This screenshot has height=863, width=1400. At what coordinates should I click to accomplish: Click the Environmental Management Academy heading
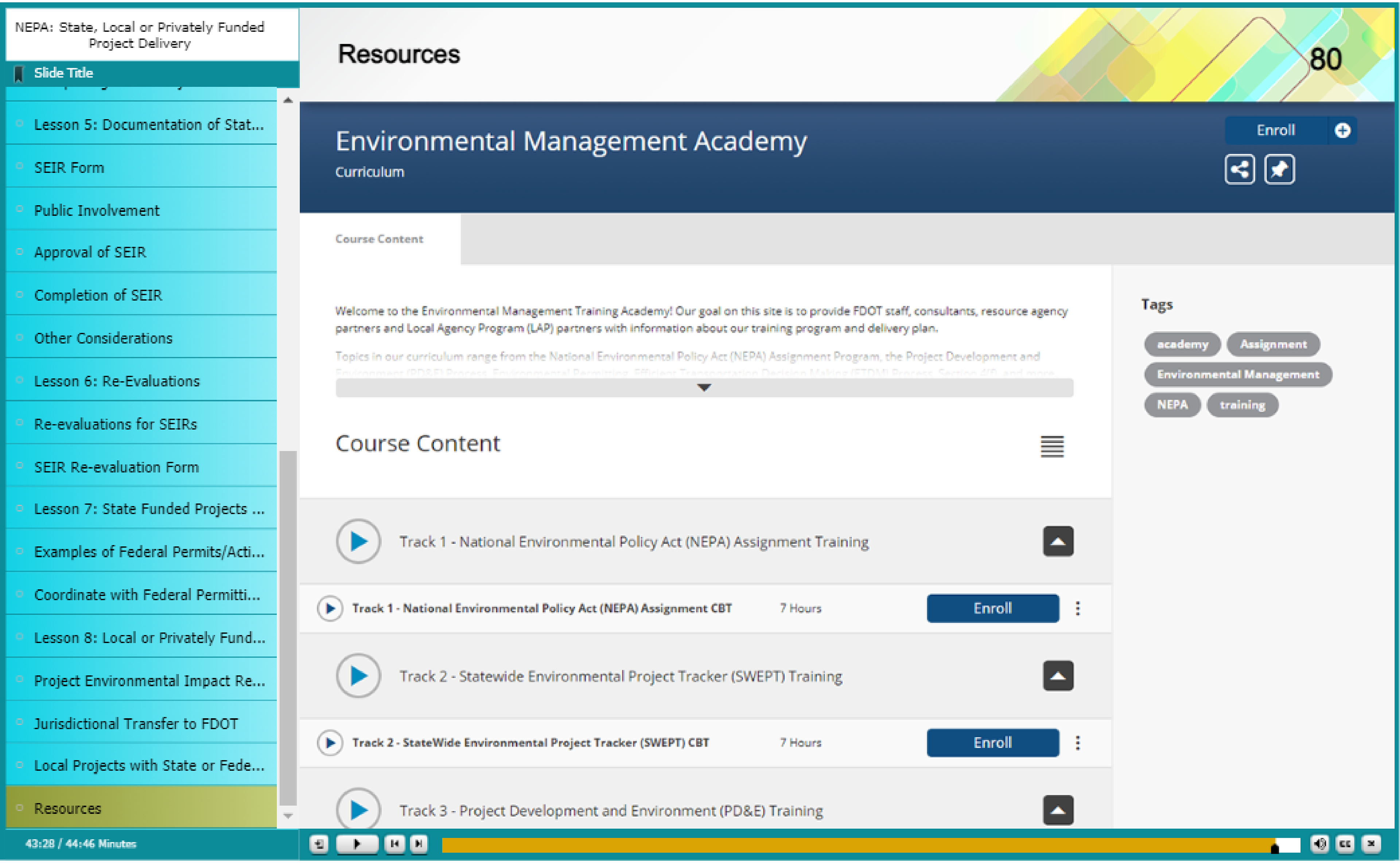pyautogui.click(x=571, y=141)
